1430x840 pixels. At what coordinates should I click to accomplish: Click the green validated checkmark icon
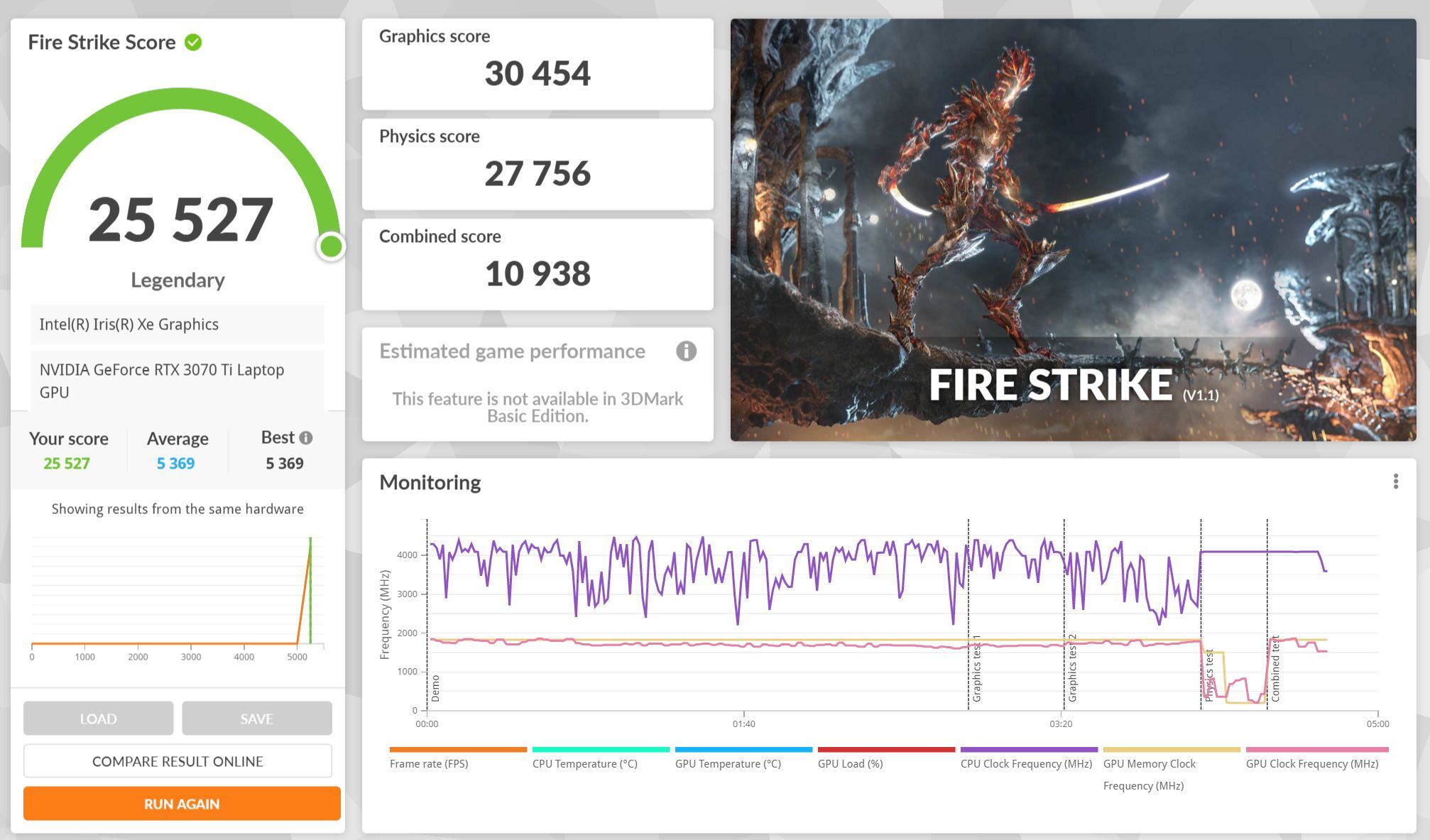coord(193,43)
